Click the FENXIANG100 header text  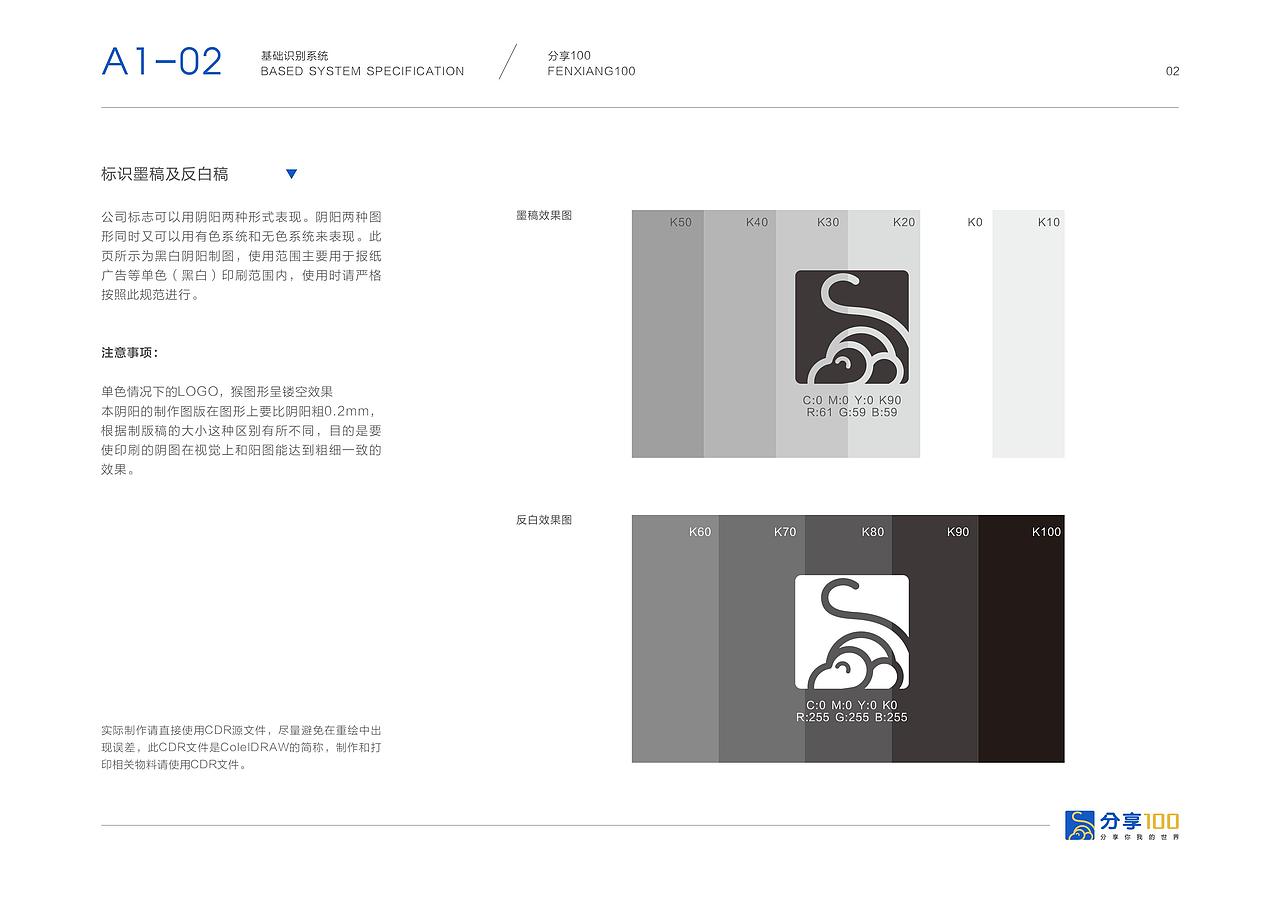(x=592, y=71)
